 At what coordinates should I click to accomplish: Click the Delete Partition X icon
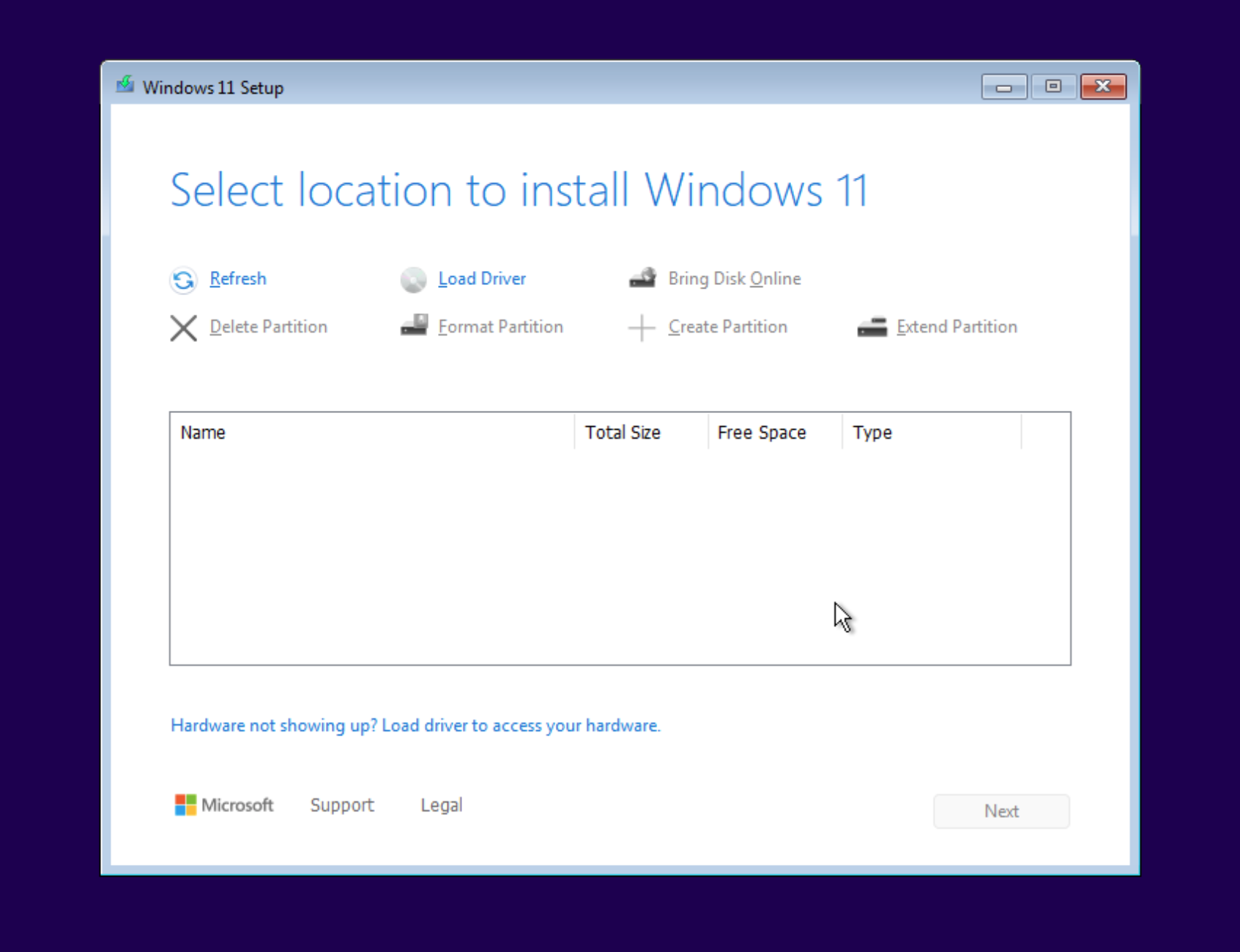(183, 328)
